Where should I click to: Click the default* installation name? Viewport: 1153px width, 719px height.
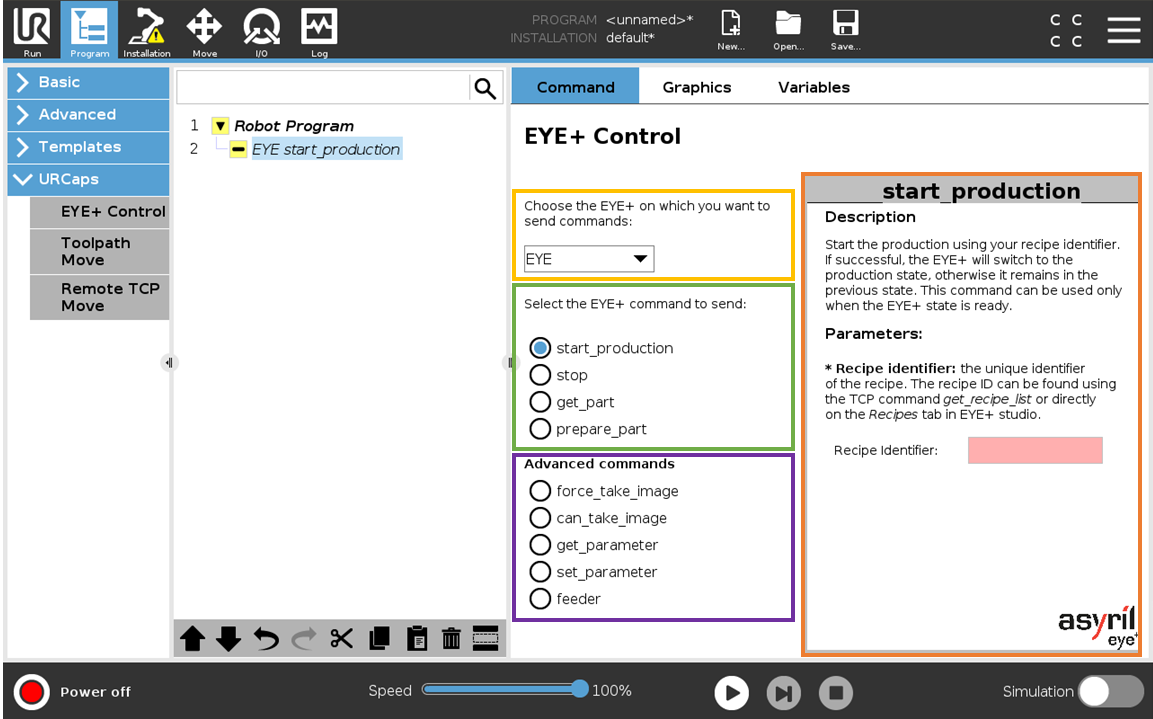coord(630,37)
